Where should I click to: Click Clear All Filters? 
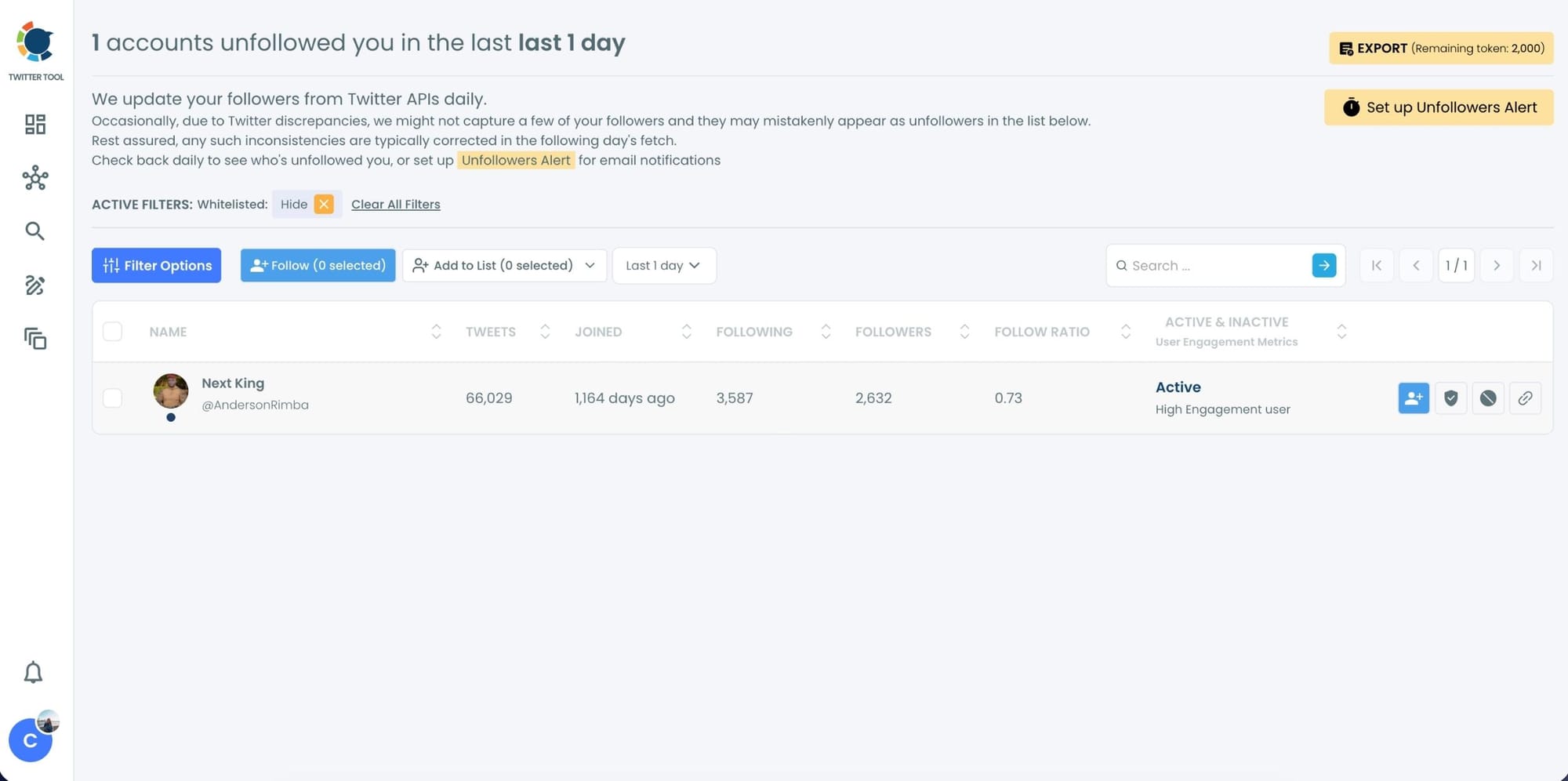click(x=395, y=204)
